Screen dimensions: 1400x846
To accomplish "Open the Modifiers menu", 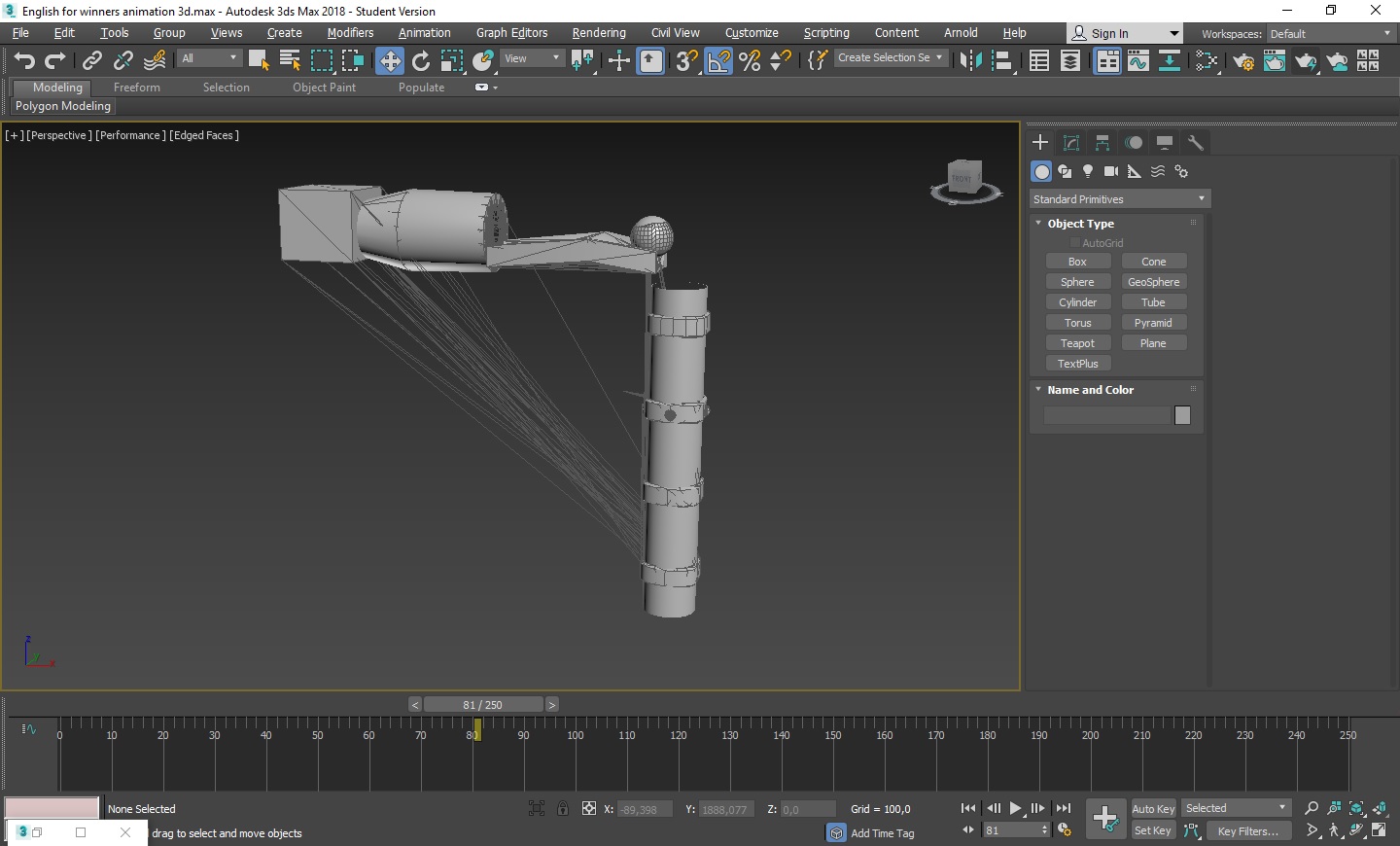I will 350,33.
